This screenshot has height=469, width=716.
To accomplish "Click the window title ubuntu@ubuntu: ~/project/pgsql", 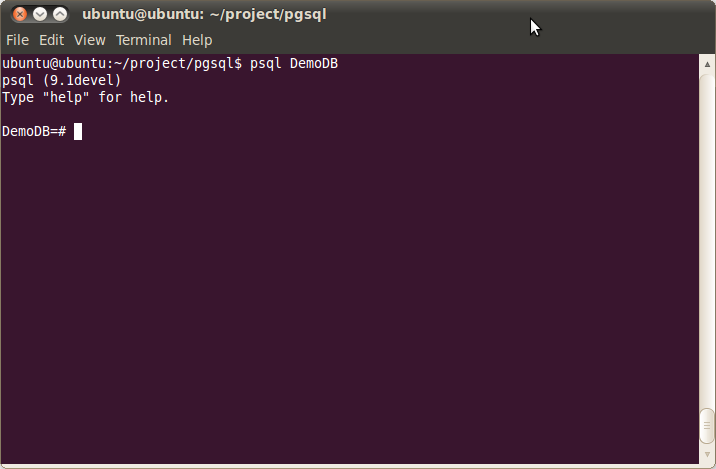I will [204, 14].
